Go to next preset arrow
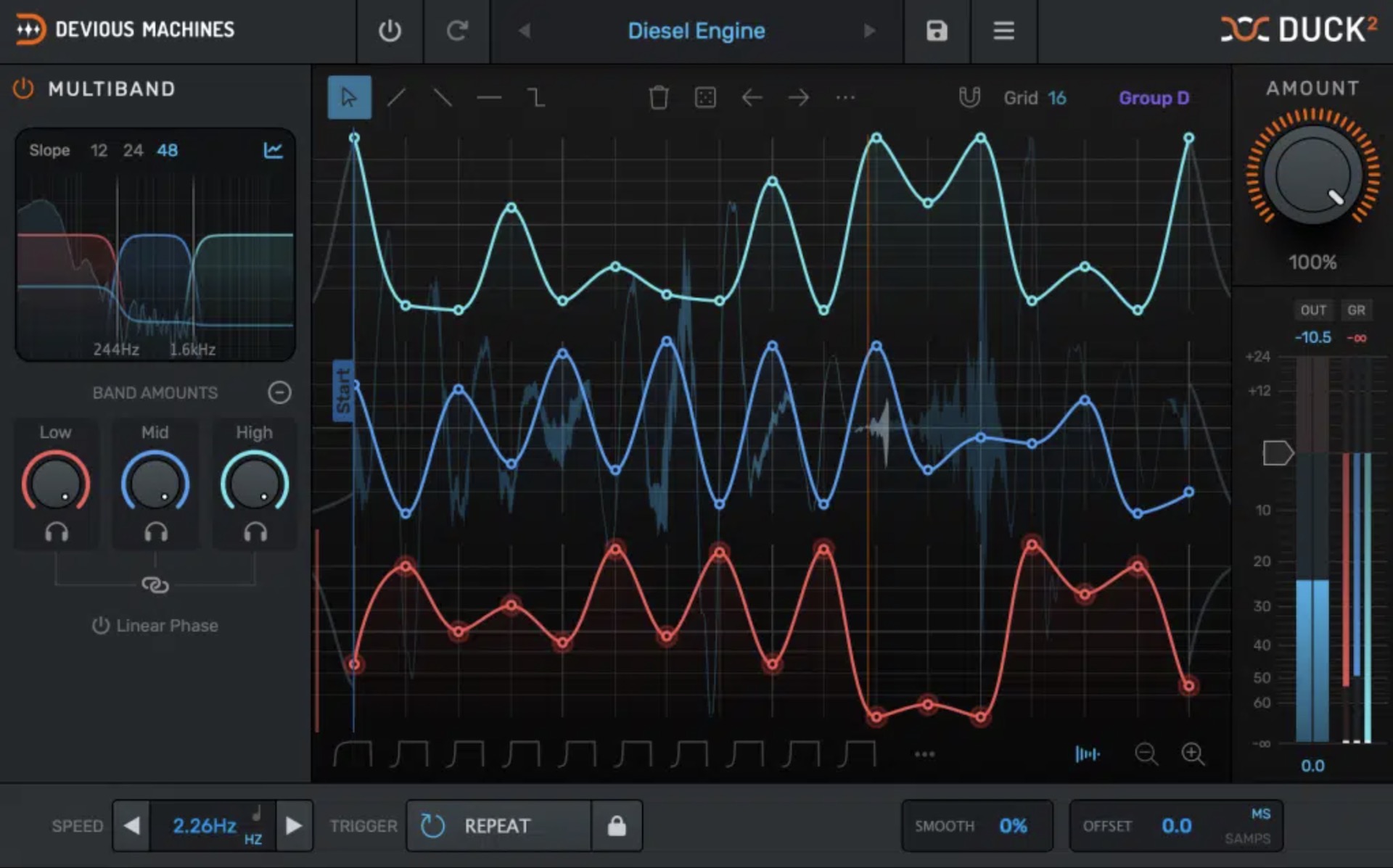 pyautogui.click(x=869, y=30)
